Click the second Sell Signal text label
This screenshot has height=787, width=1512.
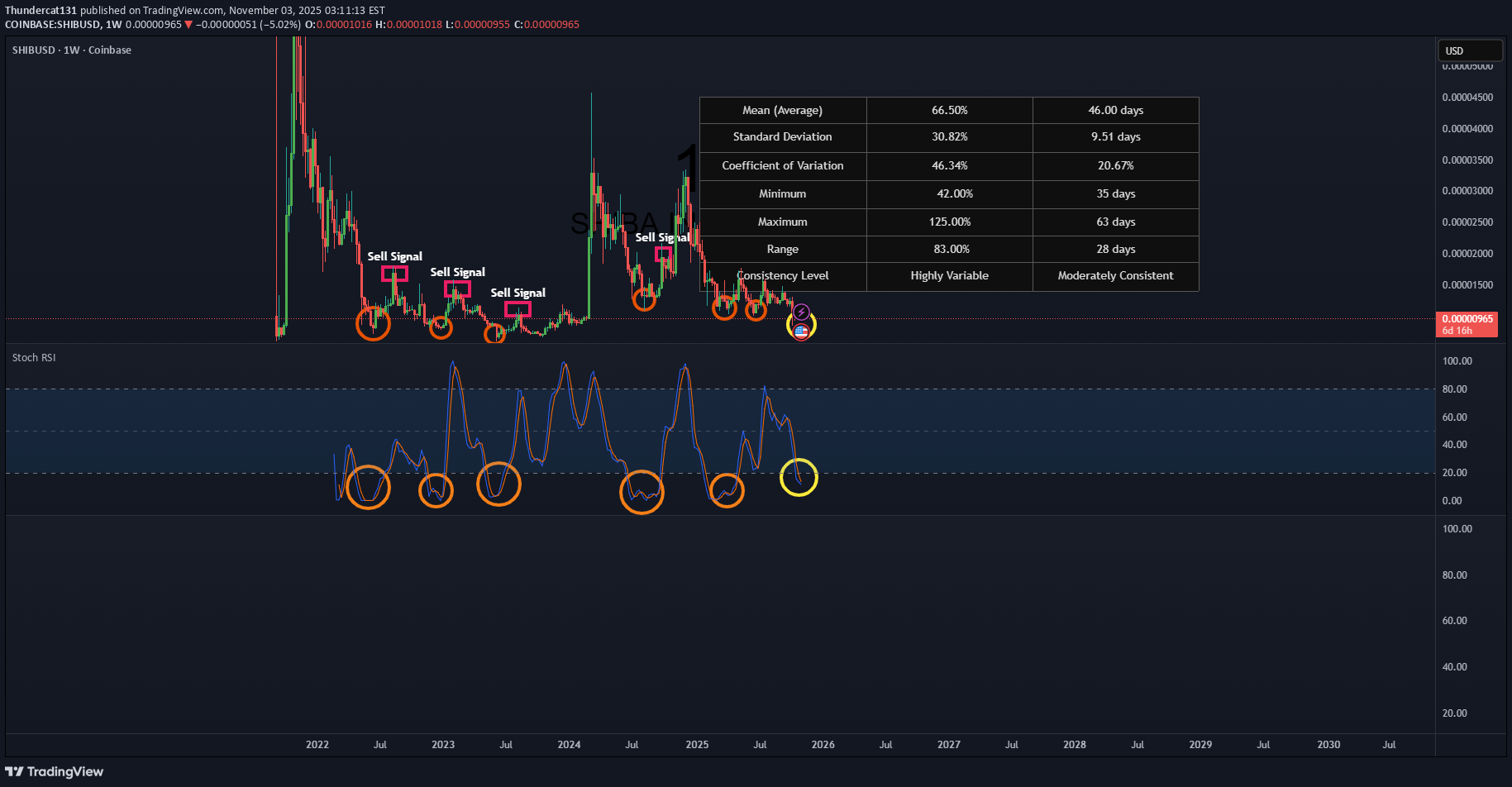pyautogui.click(x=457, y=272)
